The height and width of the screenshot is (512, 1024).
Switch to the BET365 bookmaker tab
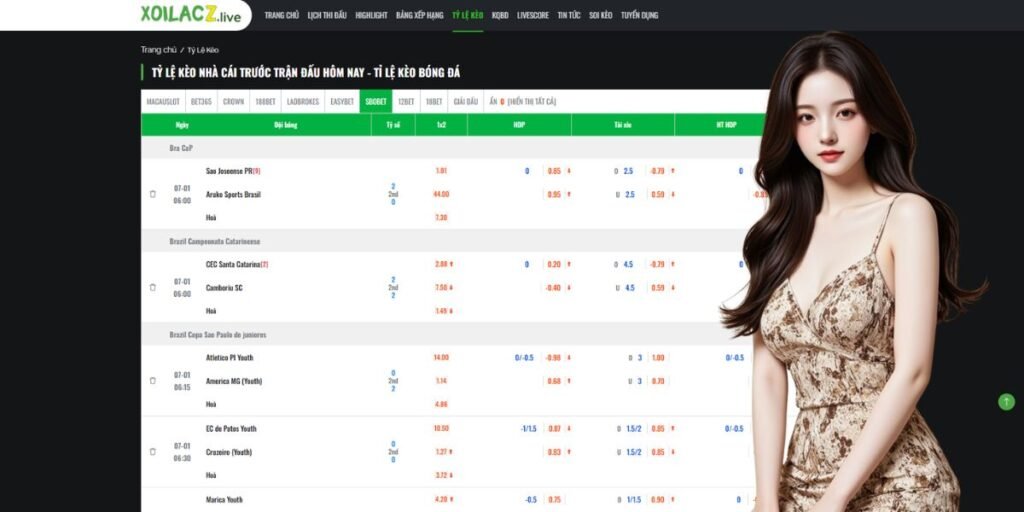[201, 101]
